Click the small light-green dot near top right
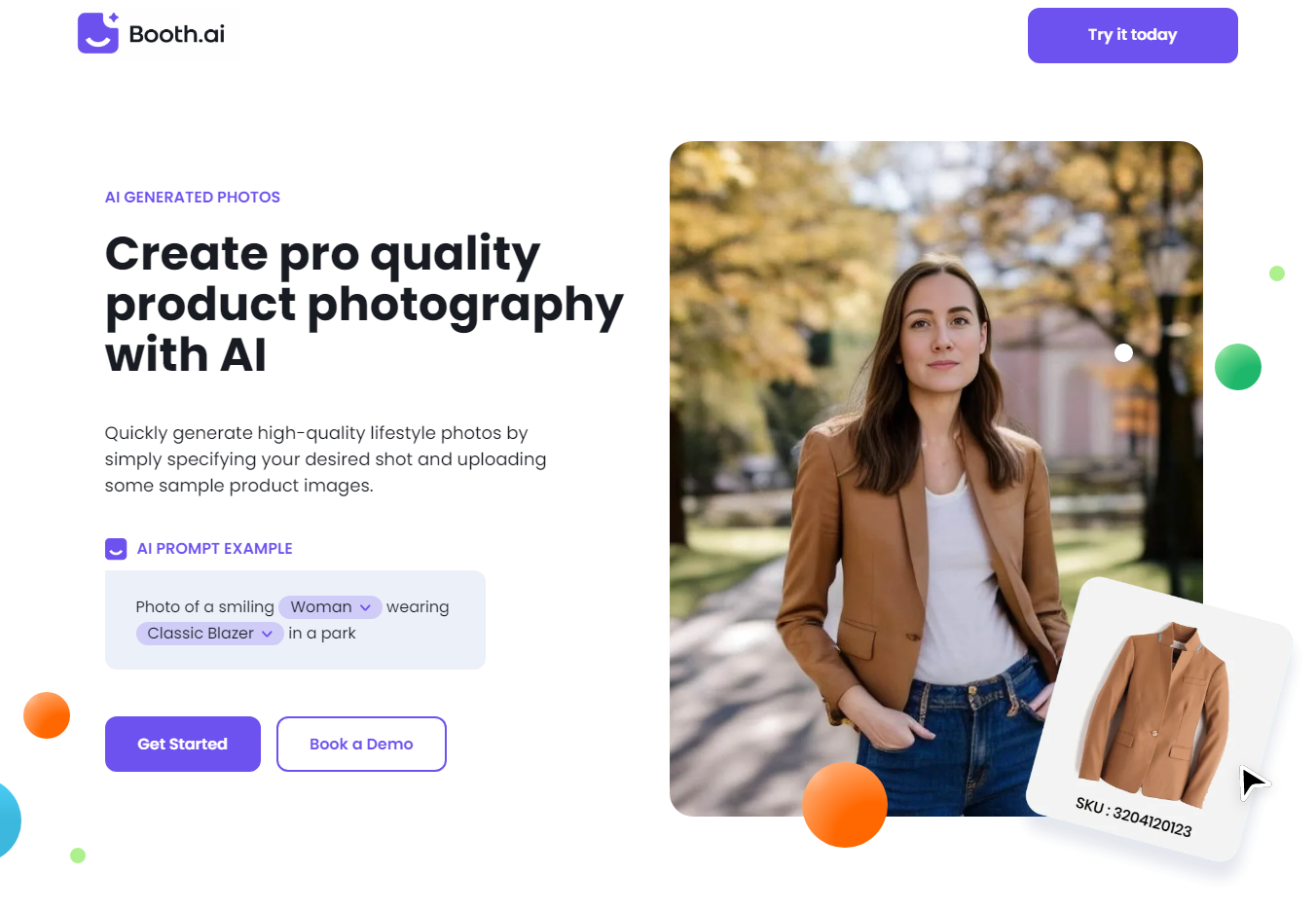 (1277, 273)
